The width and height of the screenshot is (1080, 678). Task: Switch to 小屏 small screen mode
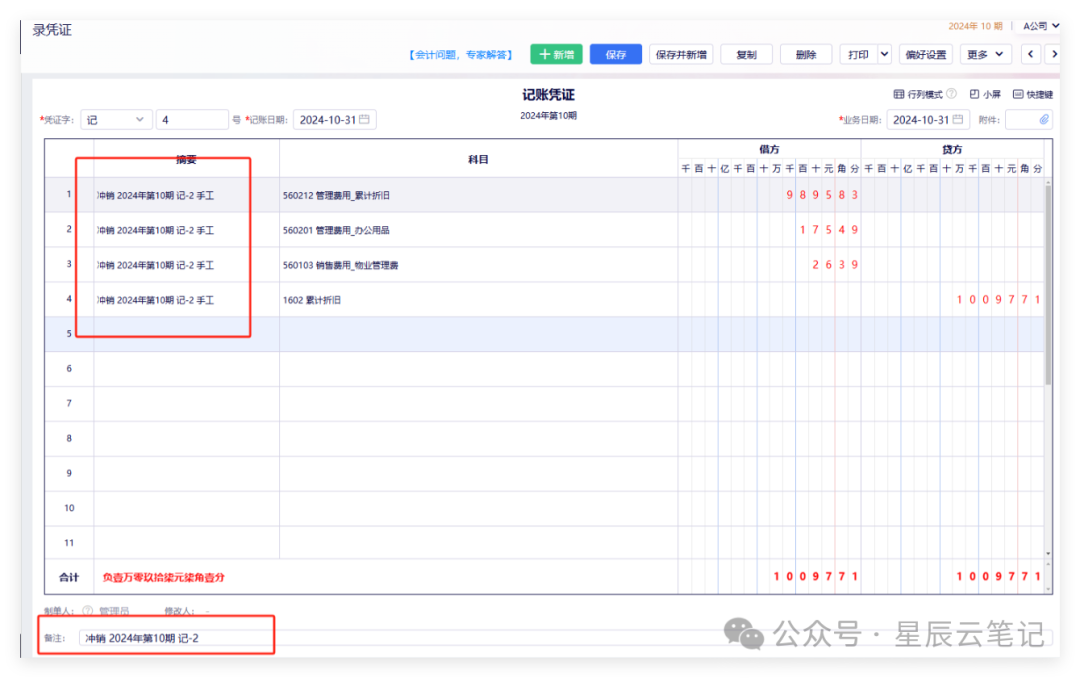coord(985,94)
